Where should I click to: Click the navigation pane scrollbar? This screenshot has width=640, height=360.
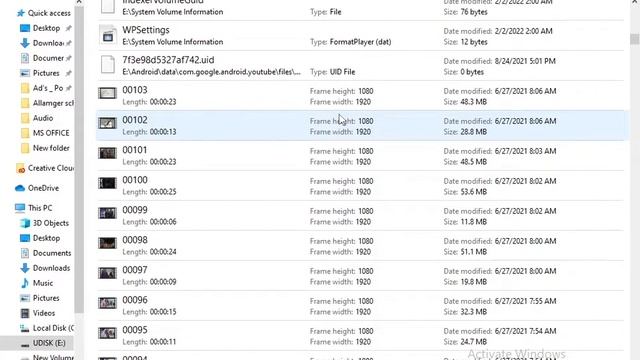tap(79, 159)
